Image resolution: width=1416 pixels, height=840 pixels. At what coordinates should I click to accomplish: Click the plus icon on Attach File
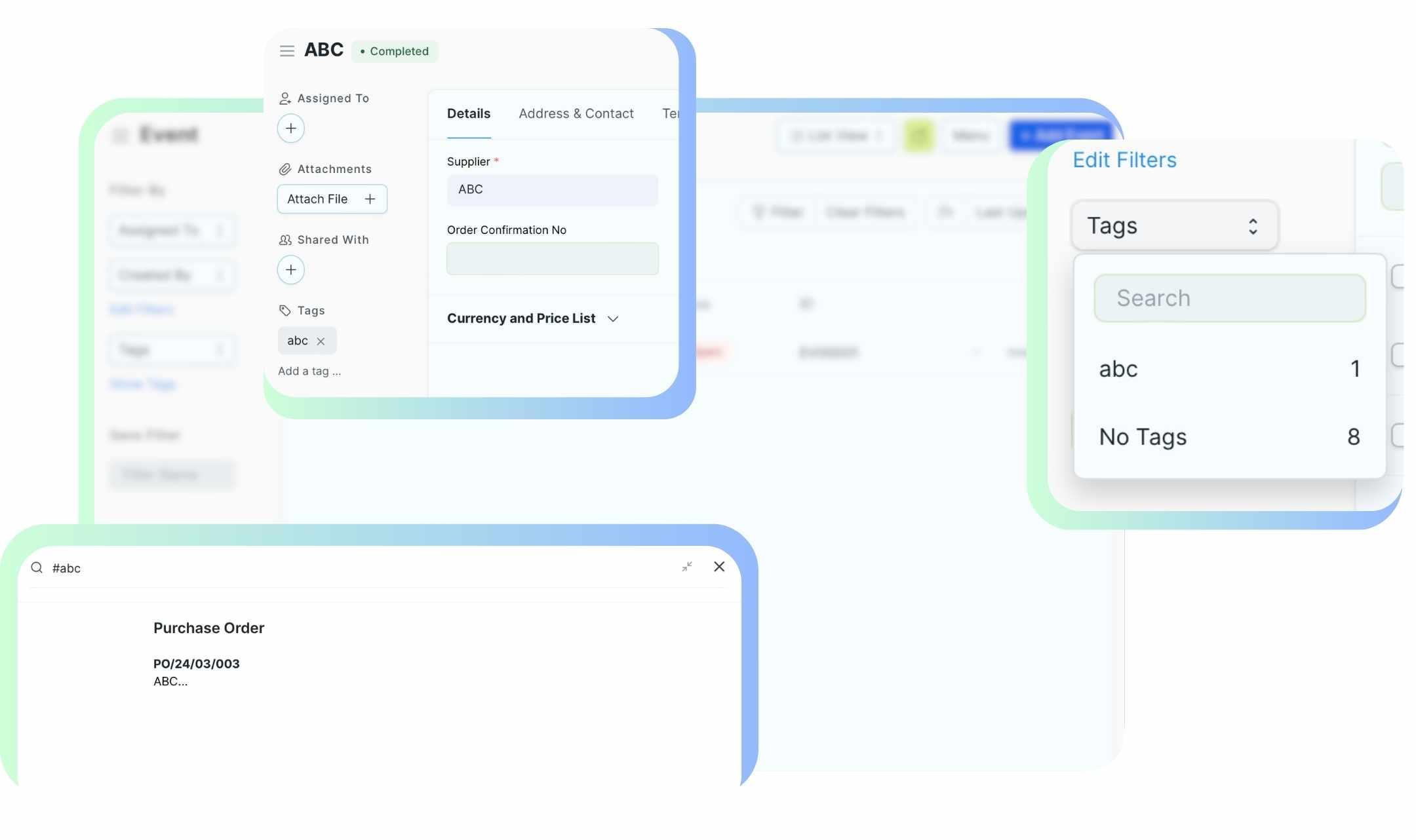370,199
